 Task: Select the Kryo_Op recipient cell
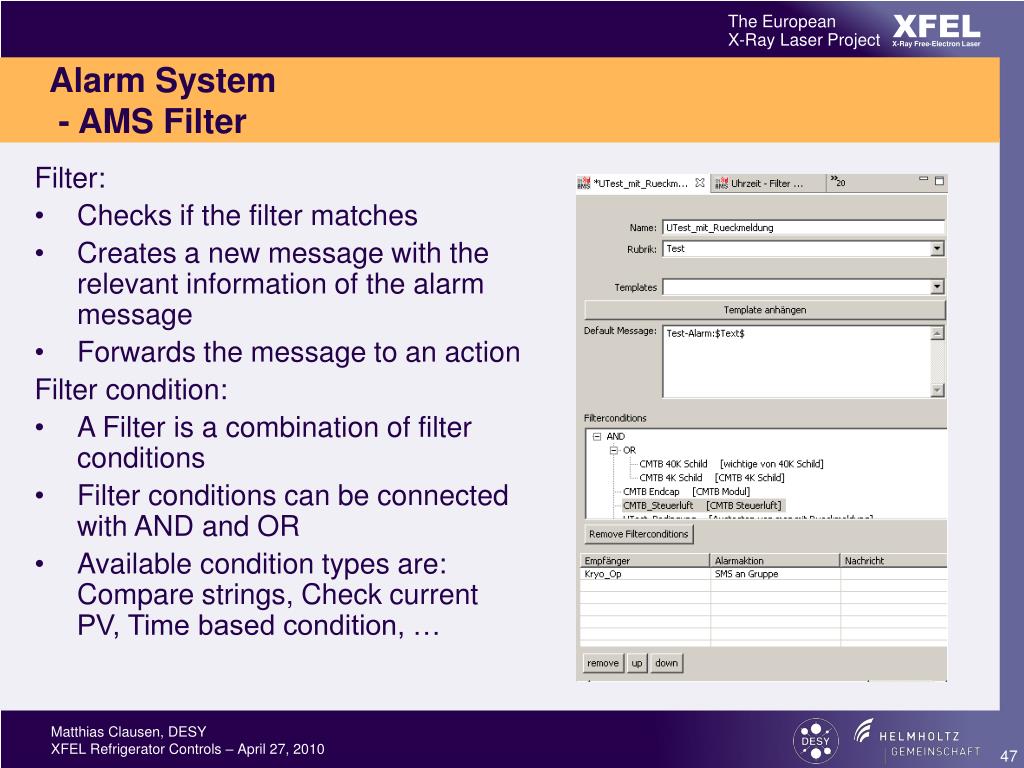pos(644,574)
